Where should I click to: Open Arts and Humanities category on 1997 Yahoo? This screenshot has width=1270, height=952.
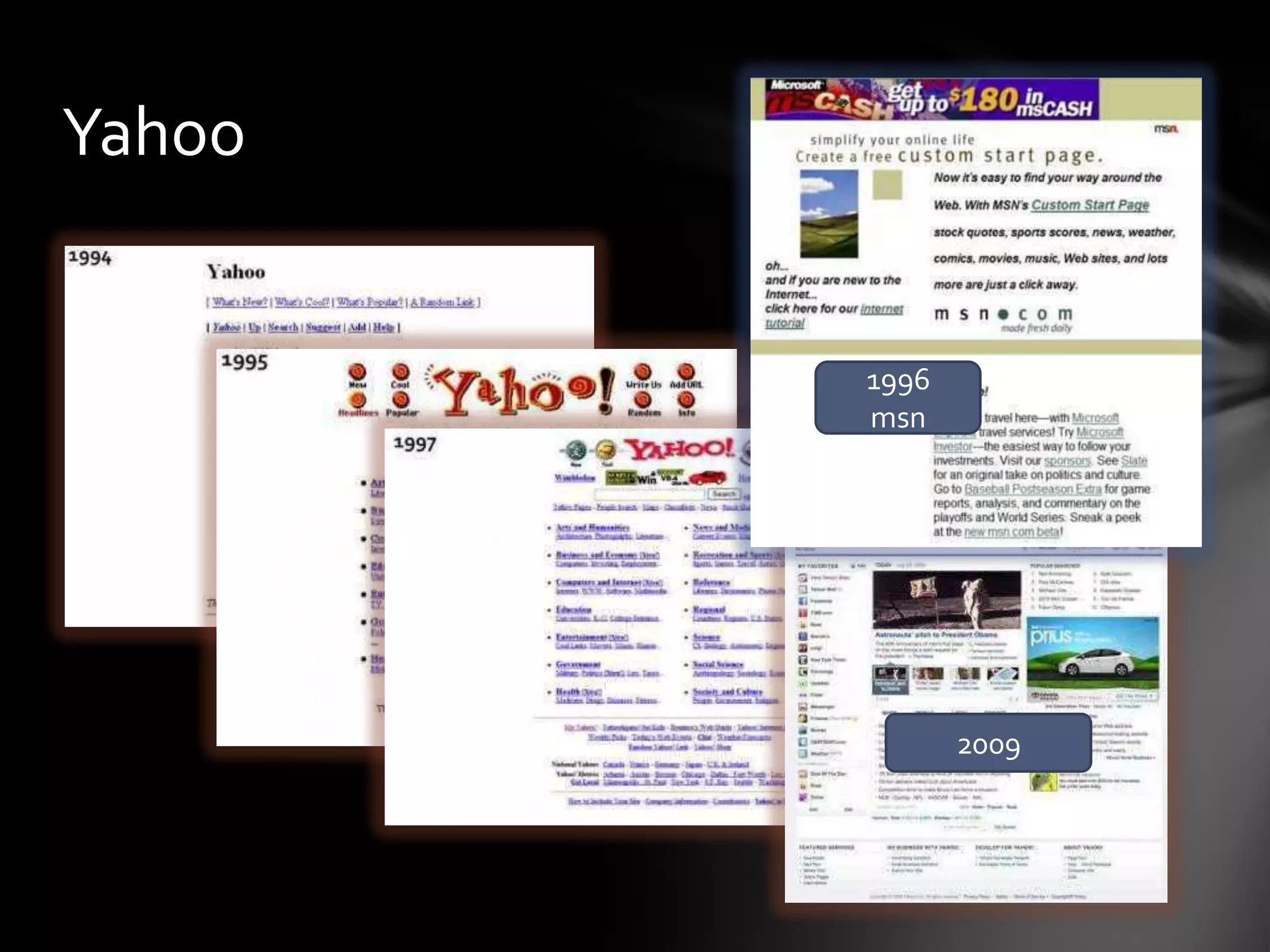coord(592,527)
